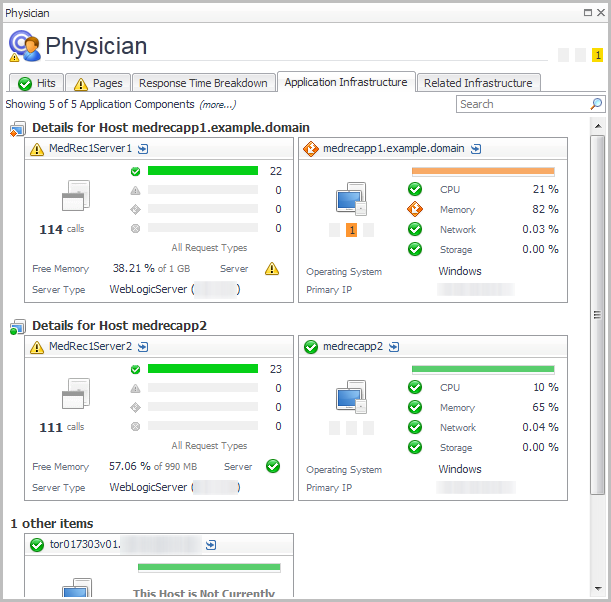Click medrecapp2 Network 0.04 % value

540,427
